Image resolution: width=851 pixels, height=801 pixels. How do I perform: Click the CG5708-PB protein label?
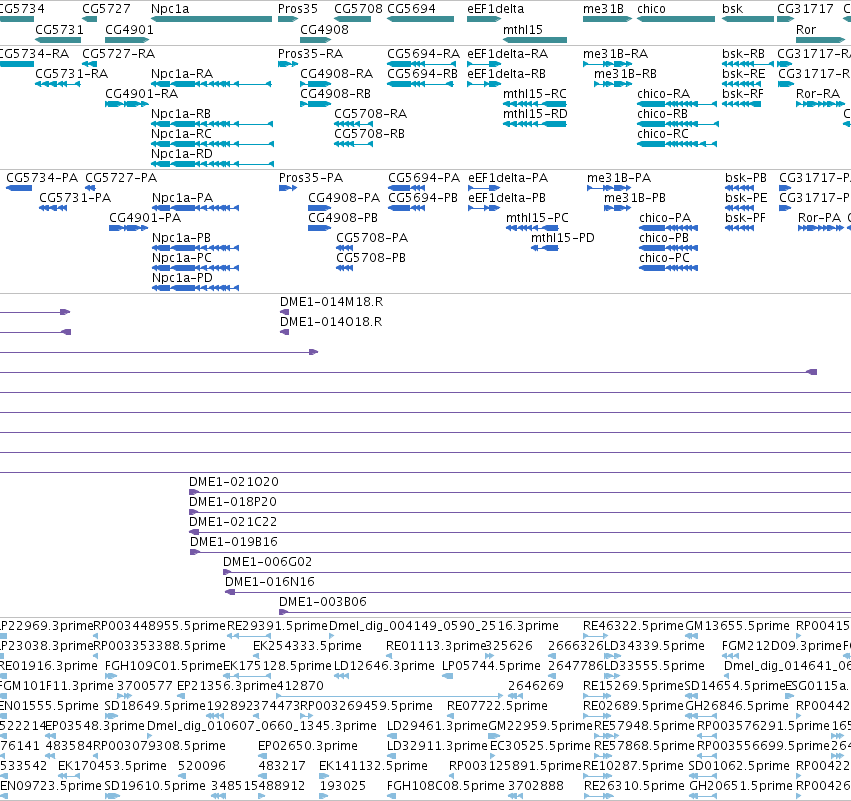(x=371, y=257)
